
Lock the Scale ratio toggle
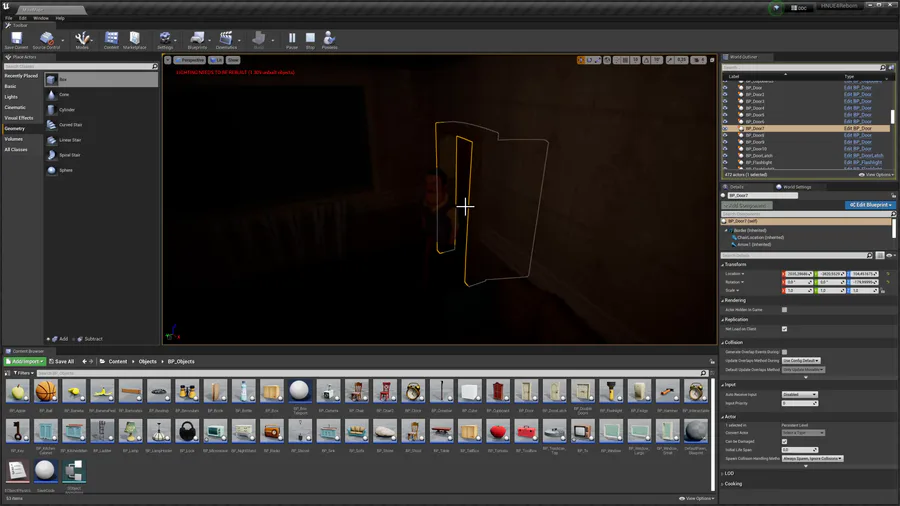point(883,290)
